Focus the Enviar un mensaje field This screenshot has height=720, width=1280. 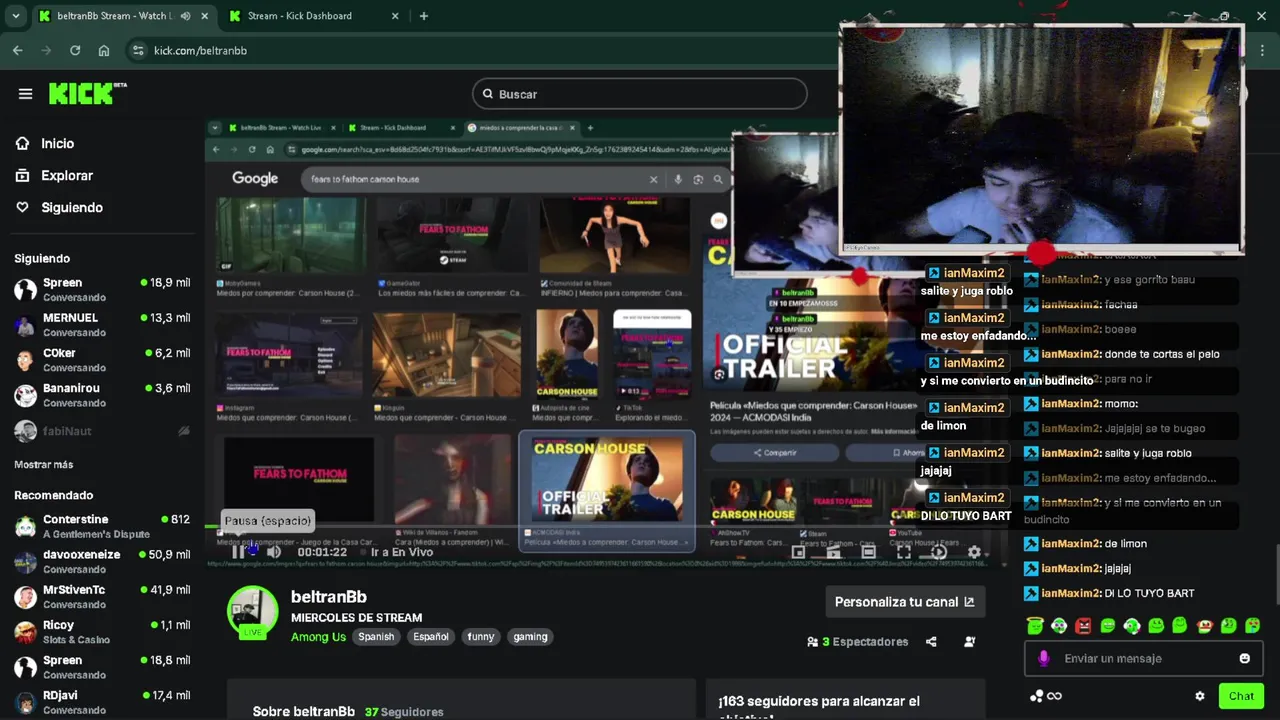coord(1144,658)
